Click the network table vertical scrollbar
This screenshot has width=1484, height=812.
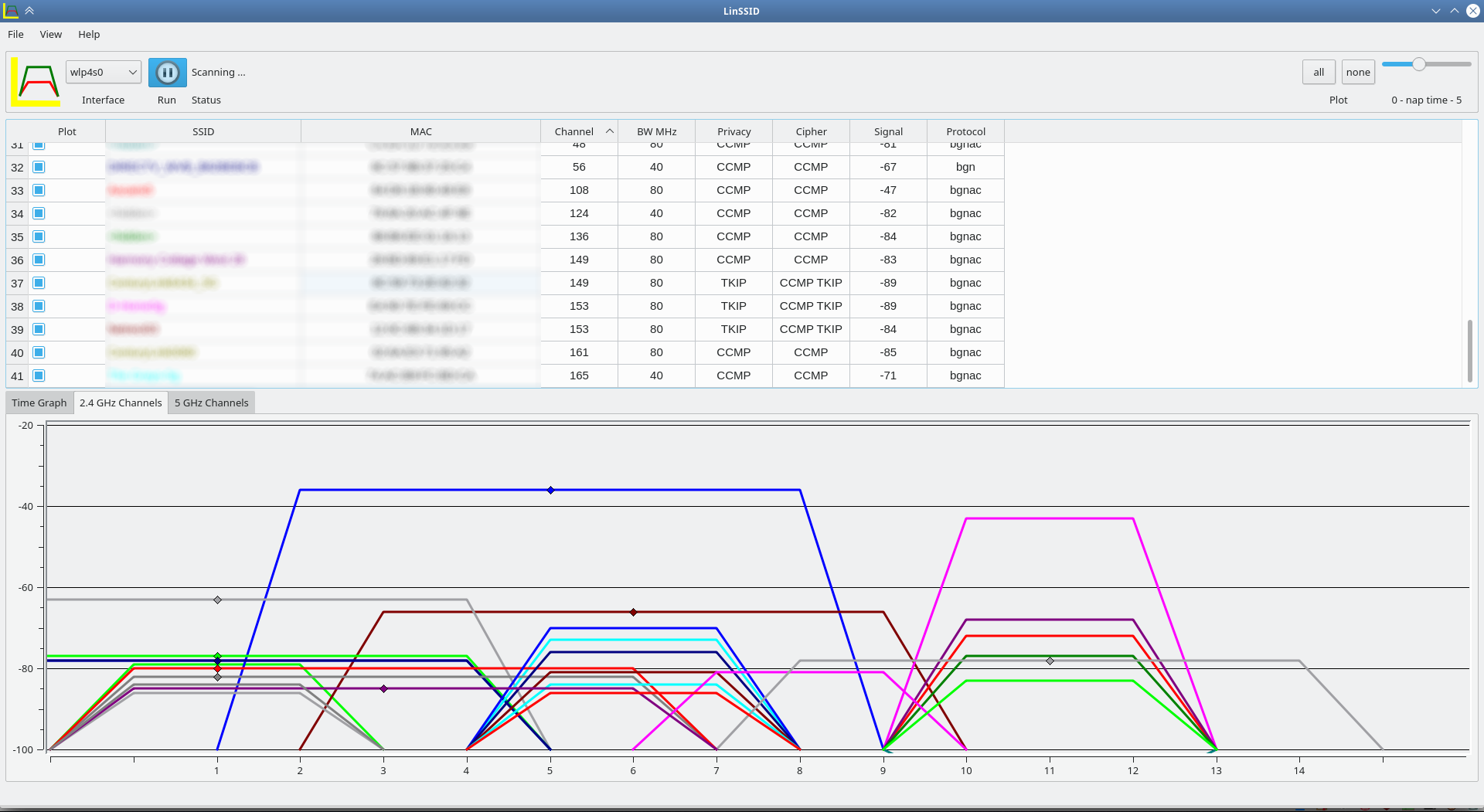[x=1469, y=351]
